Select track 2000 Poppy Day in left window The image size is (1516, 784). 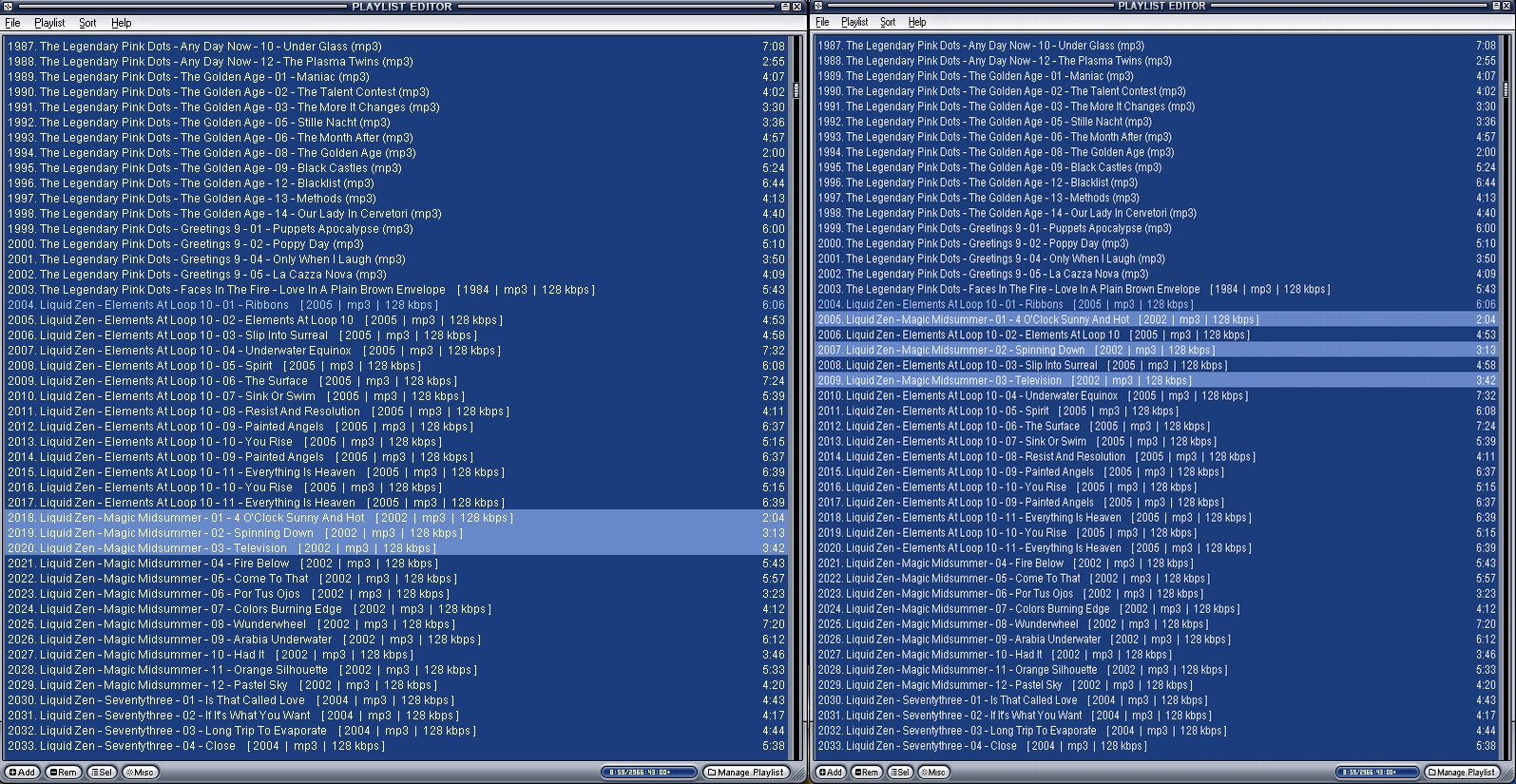click(396, 243)
